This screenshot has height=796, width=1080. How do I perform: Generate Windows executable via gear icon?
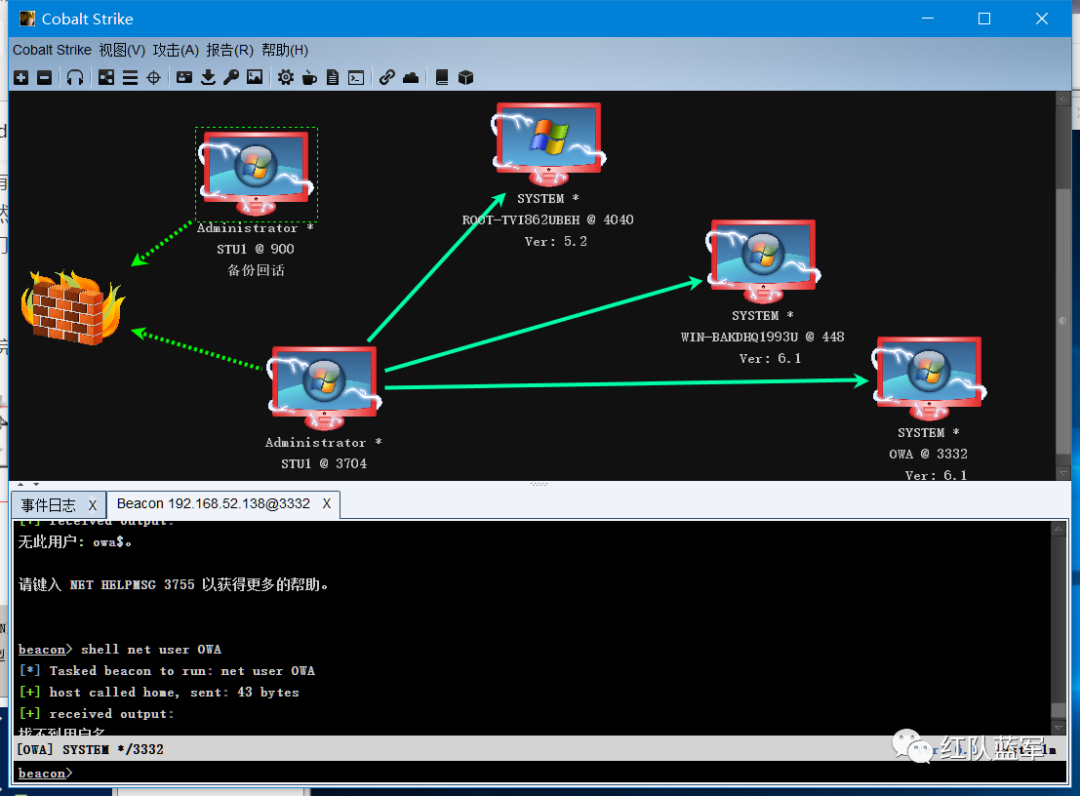[x=285, y=78]
